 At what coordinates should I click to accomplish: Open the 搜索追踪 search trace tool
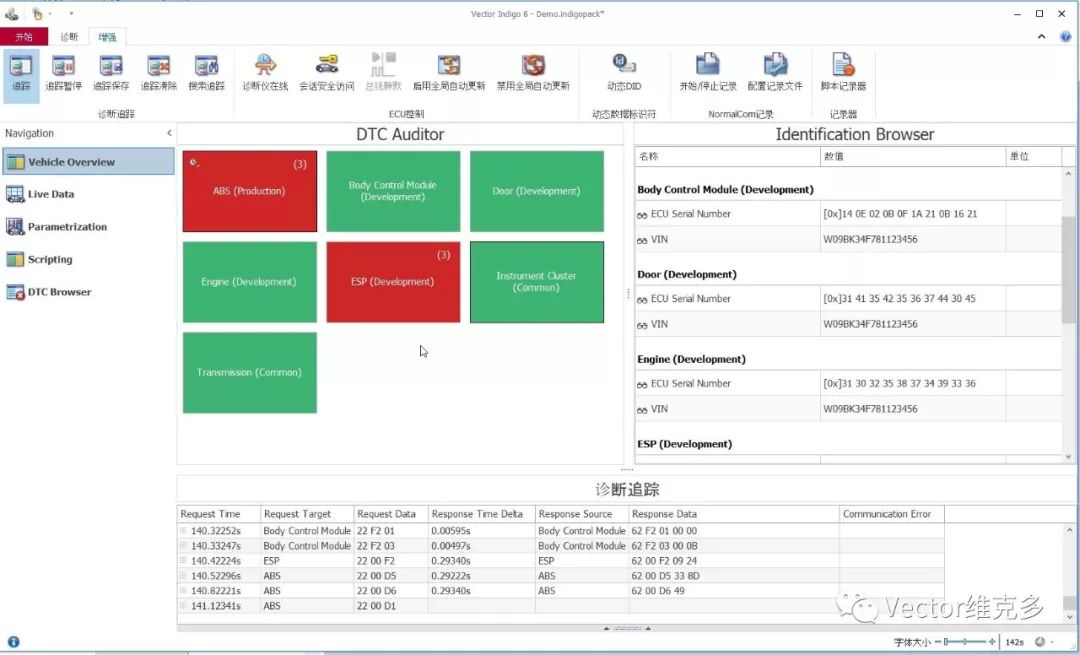[206, 74]
